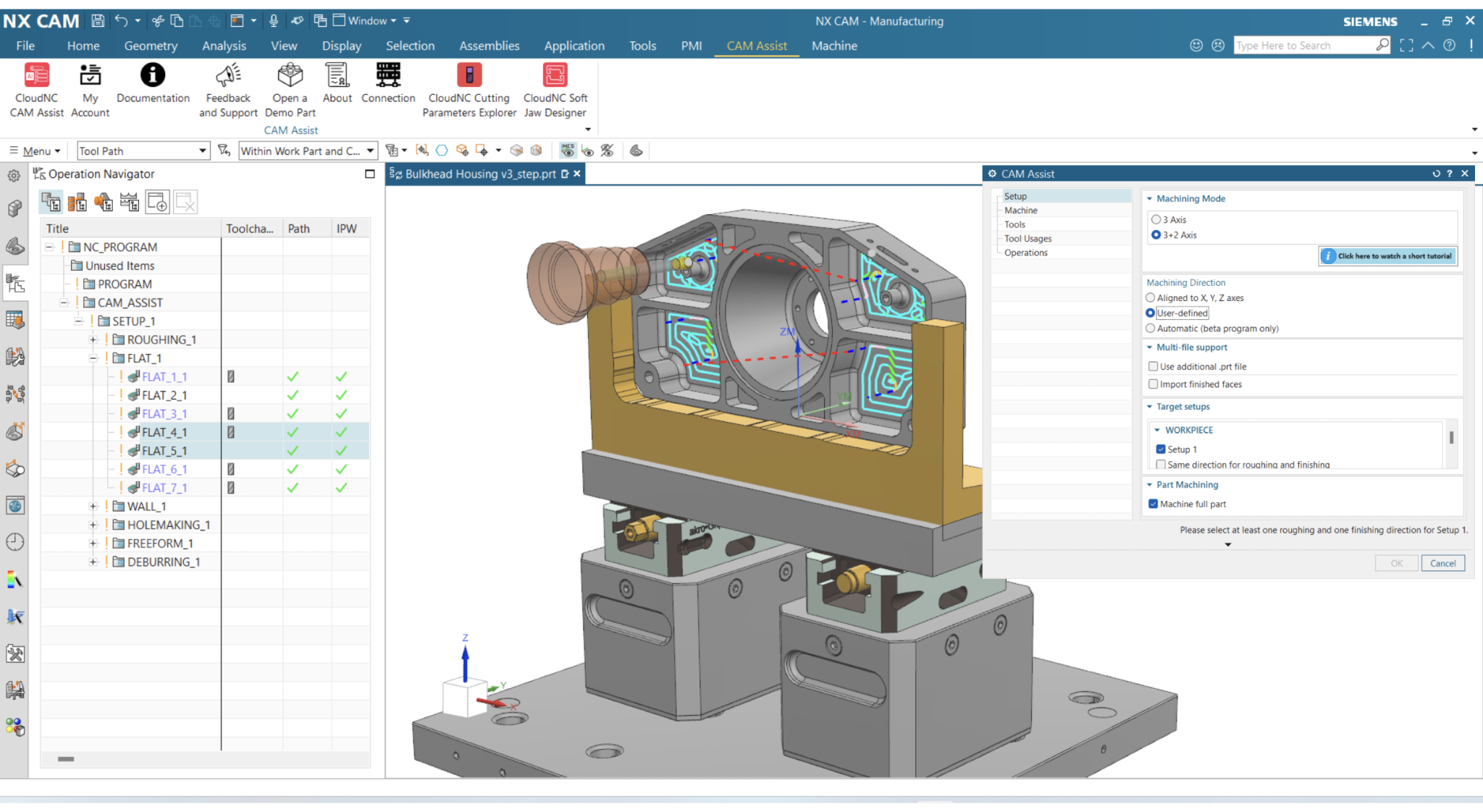Launch the CloudNC CAM Assist tool
1483x812 pixels.
pyautogui.click(x=37, y=90)
